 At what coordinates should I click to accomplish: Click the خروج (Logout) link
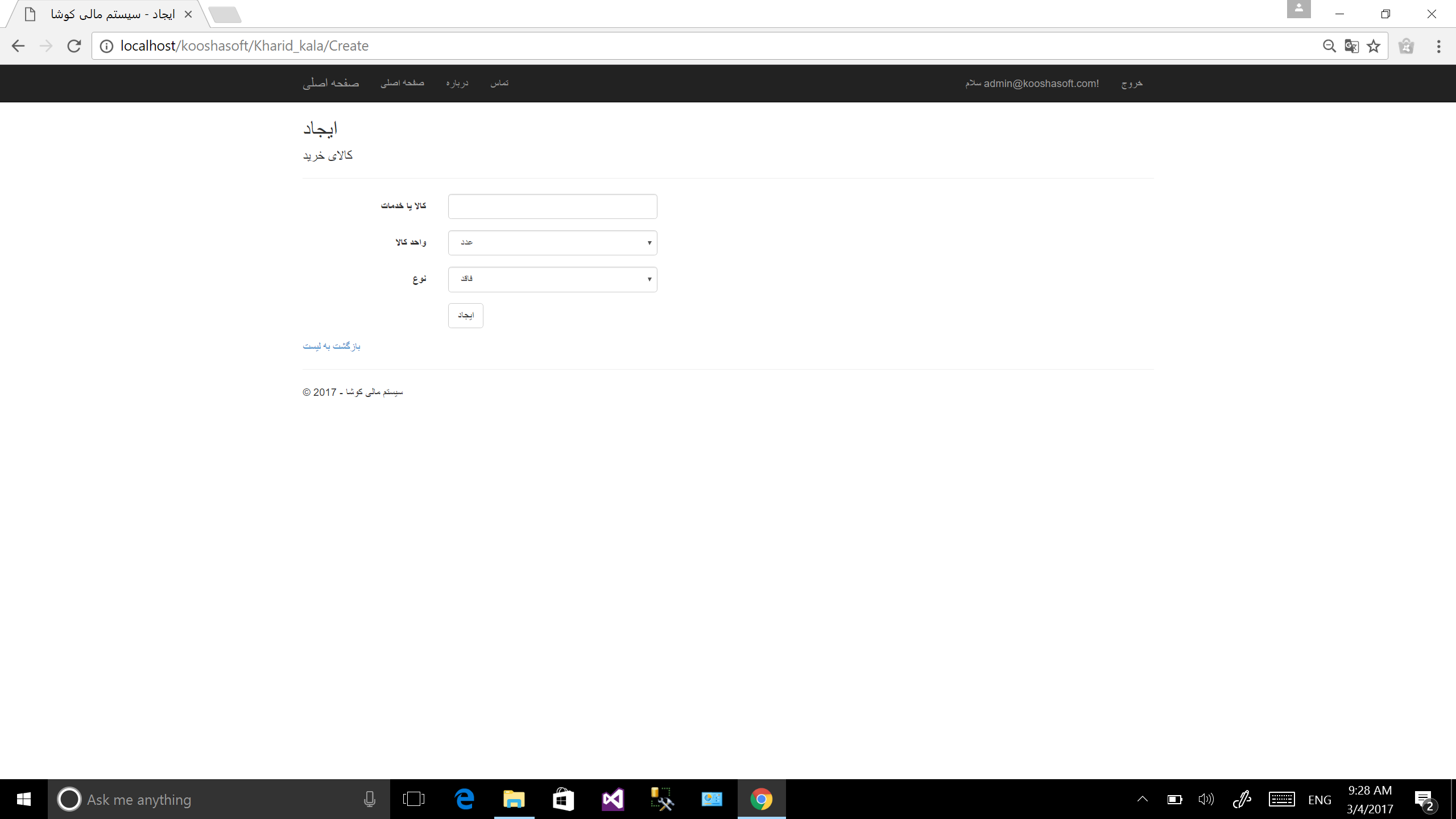click(1132, 83)
